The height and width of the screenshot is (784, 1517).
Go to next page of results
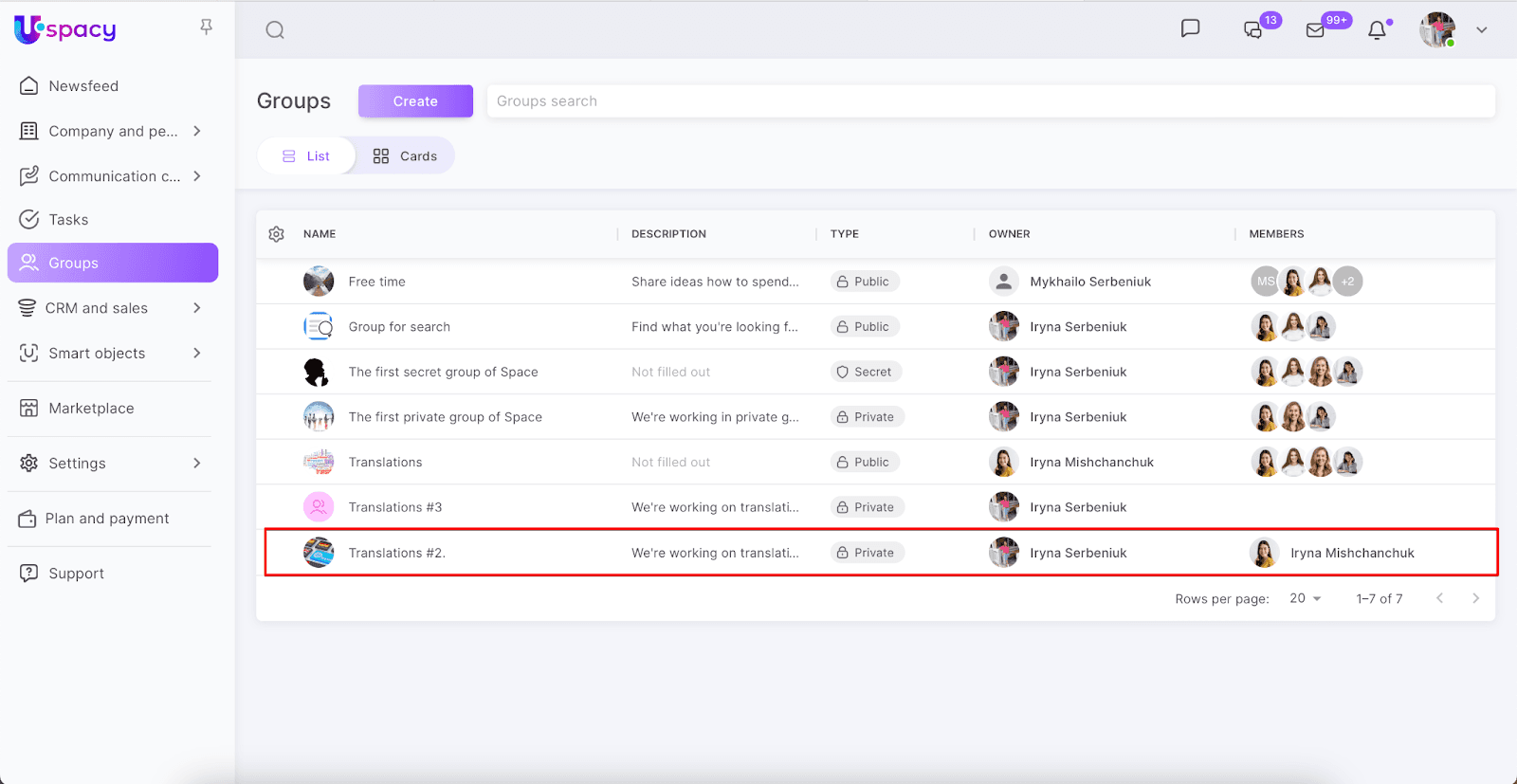(1475, 598)
